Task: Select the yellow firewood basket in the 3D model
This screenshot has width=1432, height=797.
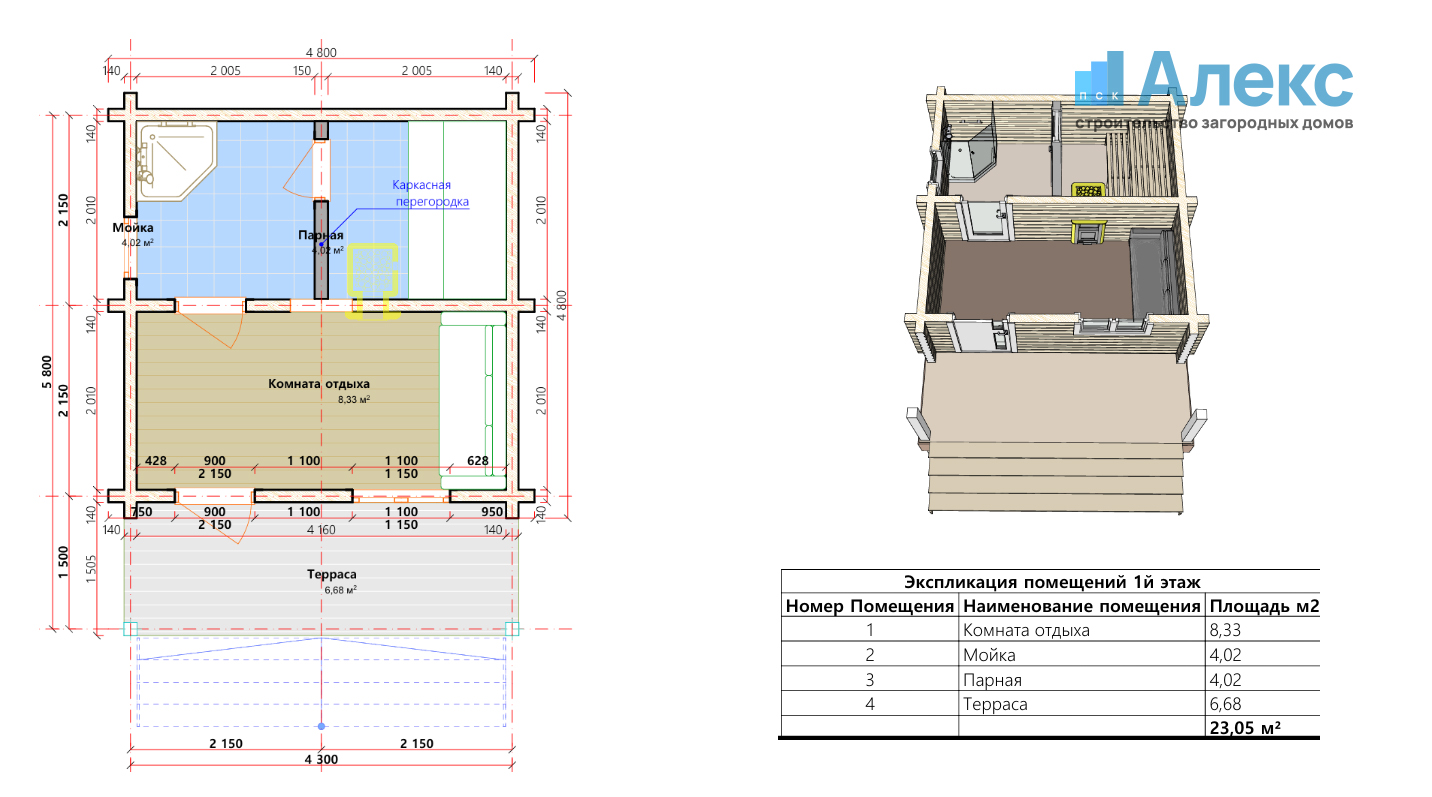Action: pyautogui.click(x=1086, y=189)
